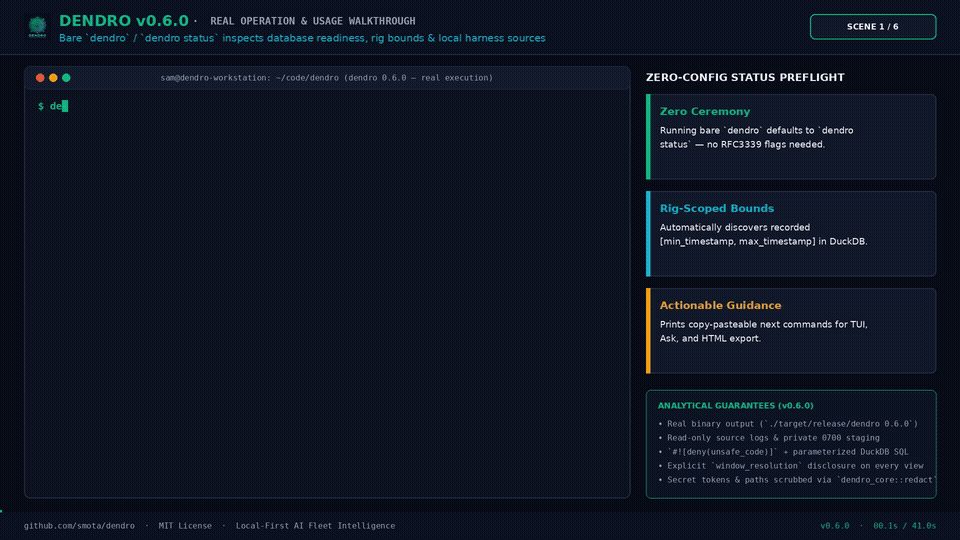Click the 'Real binary output' bullet
Viewport: 960px width, 540px height.
[x=788, y=424]
